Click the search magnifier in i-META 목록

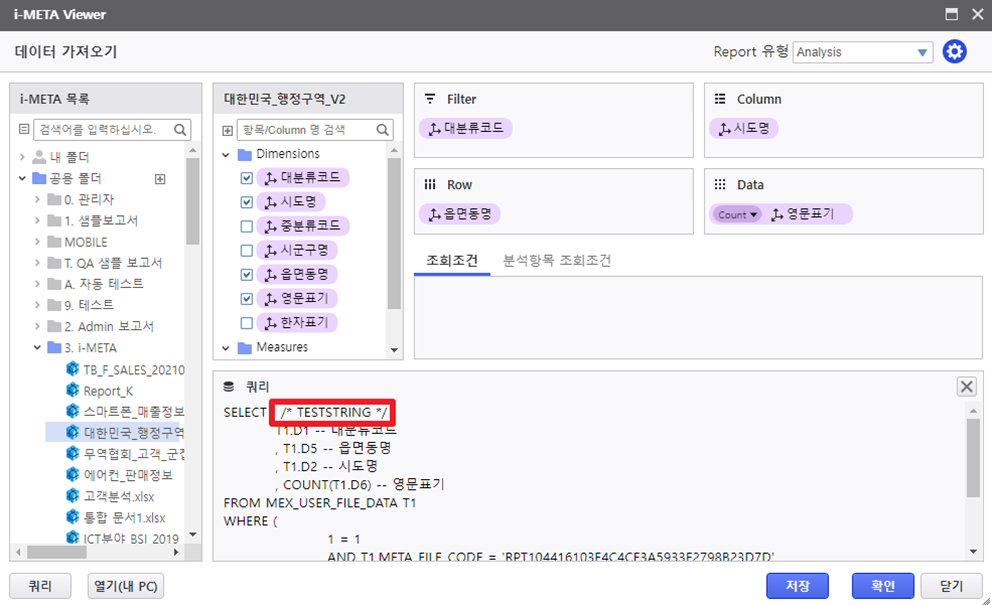point(181,130)
